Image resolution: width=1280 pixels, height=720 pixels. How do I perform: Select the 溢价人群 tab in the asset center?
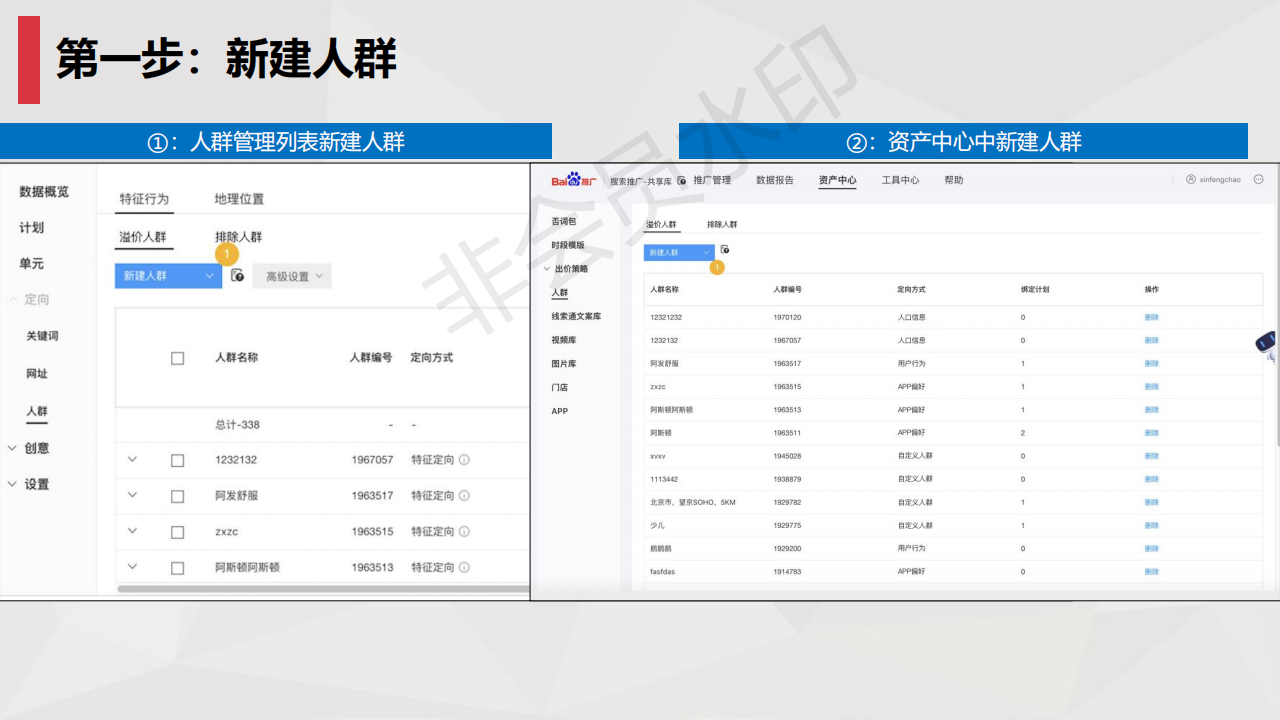click(661, 225)
